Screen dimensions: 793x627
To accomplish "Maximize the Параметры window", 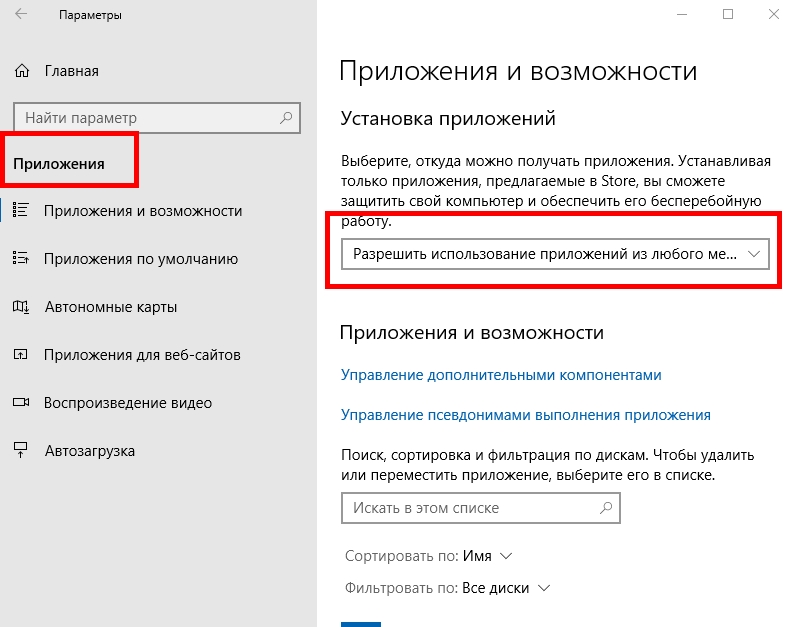I will point(728,14).
